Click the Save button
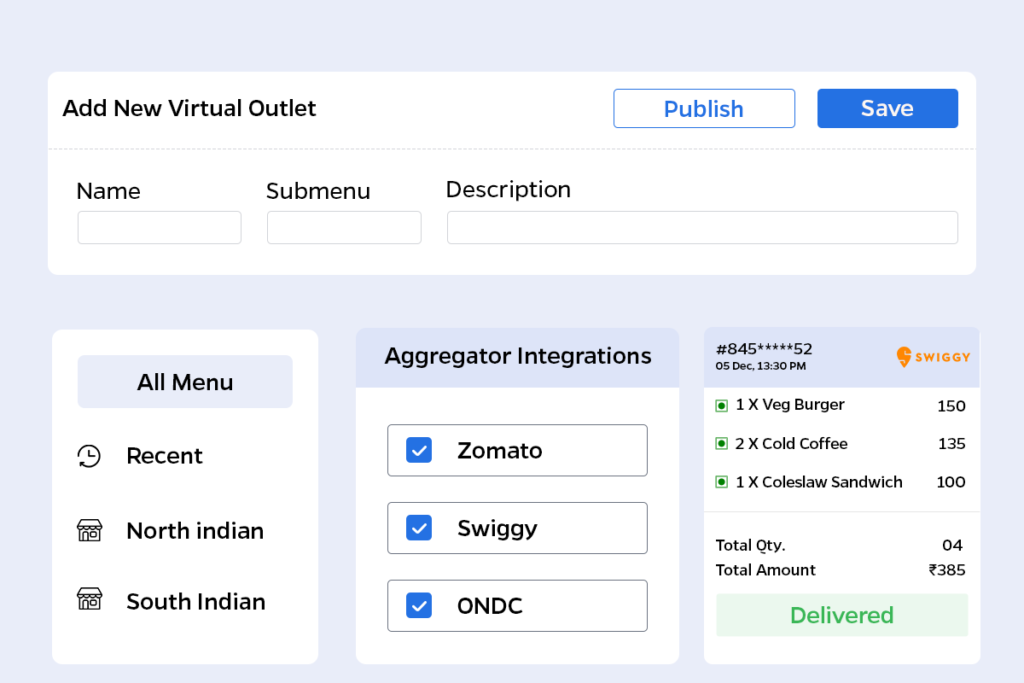Viewport: 1024px width, 683px height. pos(888,108)
